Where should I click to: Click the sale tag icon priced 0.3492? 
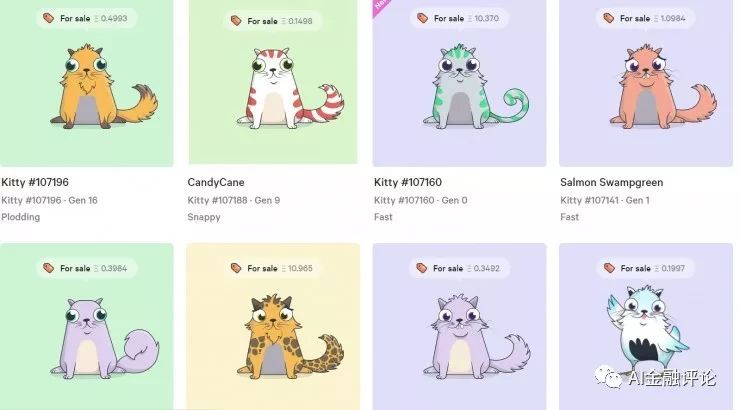(x=422, y=268)
